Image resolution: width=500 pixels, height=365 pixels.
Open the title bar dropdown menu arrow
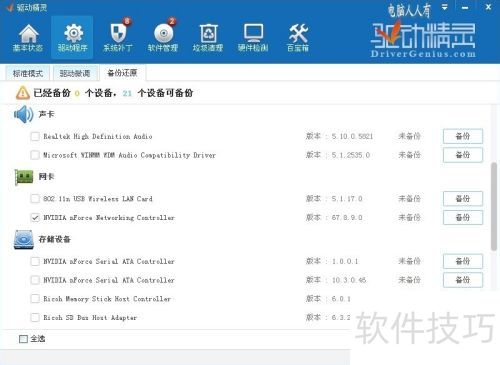pyautogui.click(x=445, y=7)
